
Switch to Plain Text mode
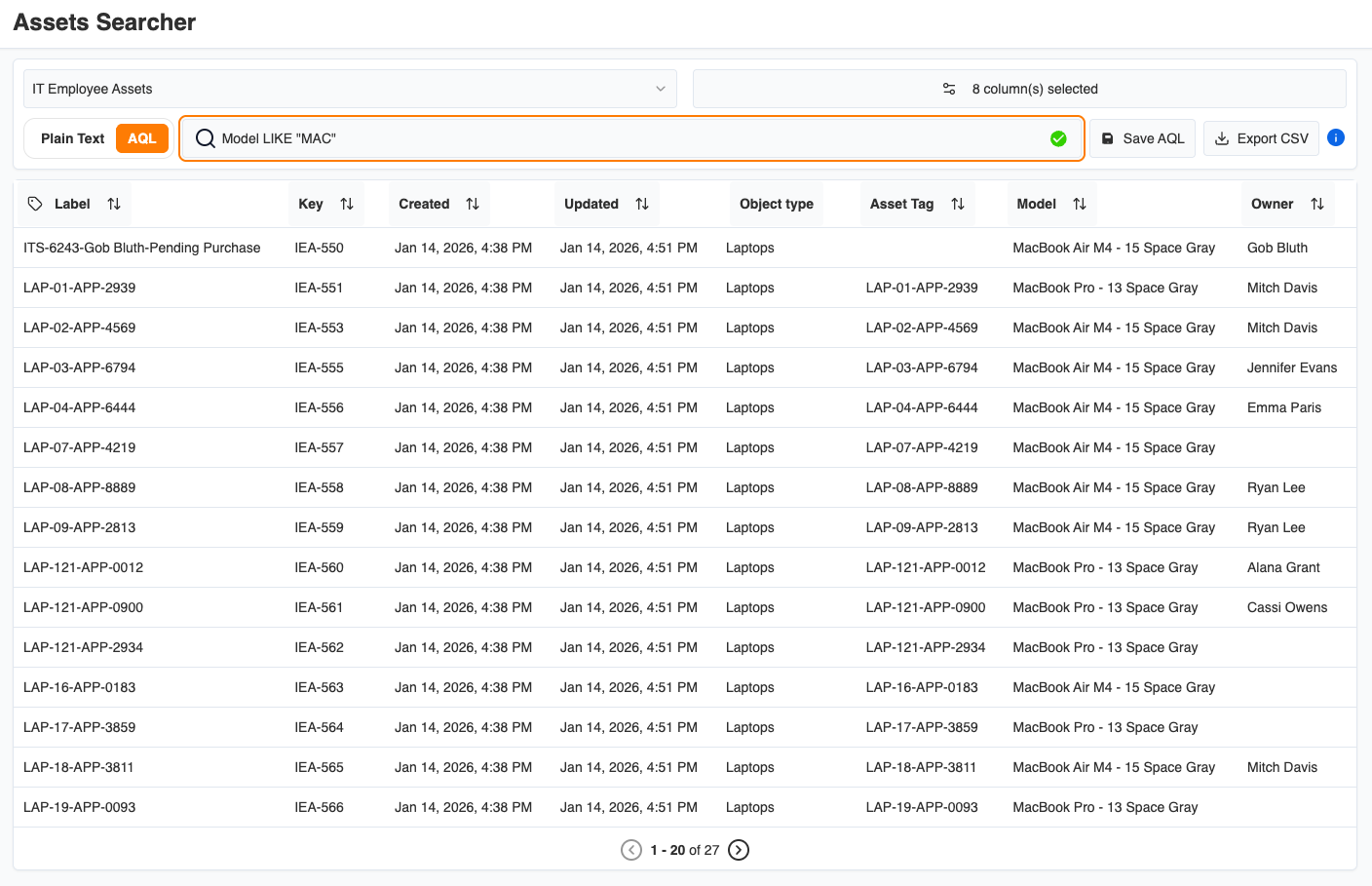(72, 137)
